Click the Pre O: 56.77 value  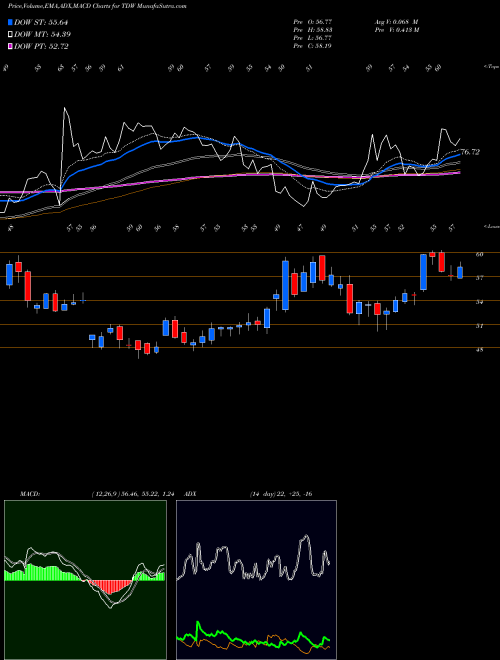tap(313, 21)
